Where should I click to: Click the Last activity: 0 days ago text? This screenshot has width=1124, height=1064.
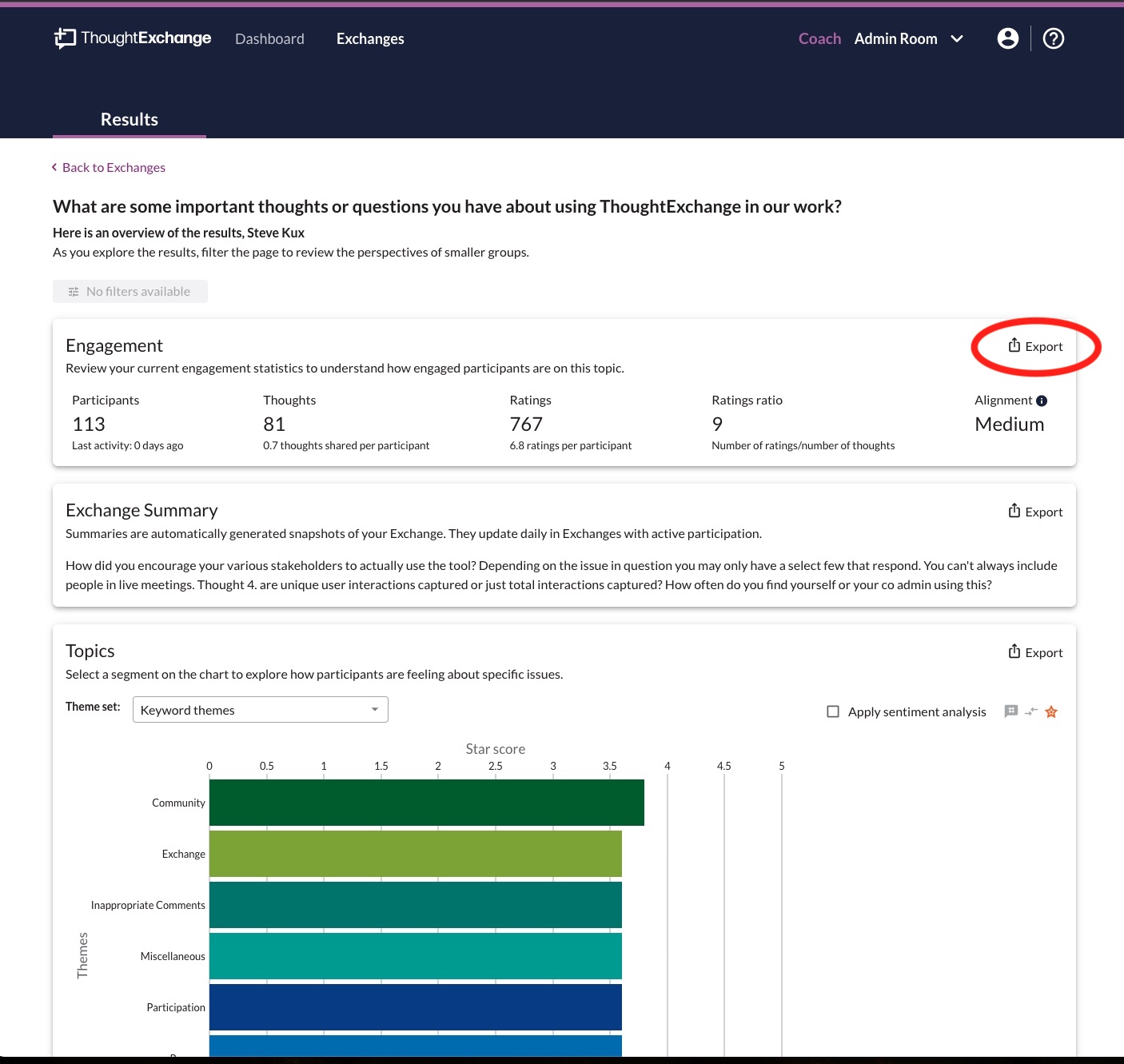click(x=128, y=445)
